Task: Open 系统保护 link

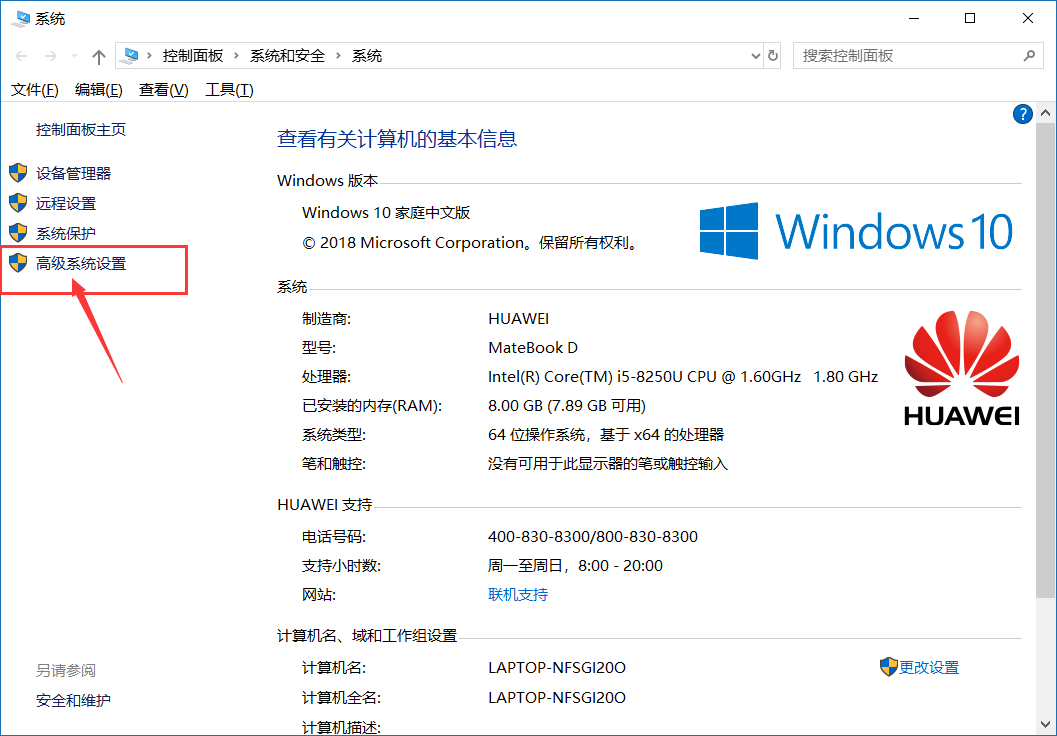Action: pos(66,233)
